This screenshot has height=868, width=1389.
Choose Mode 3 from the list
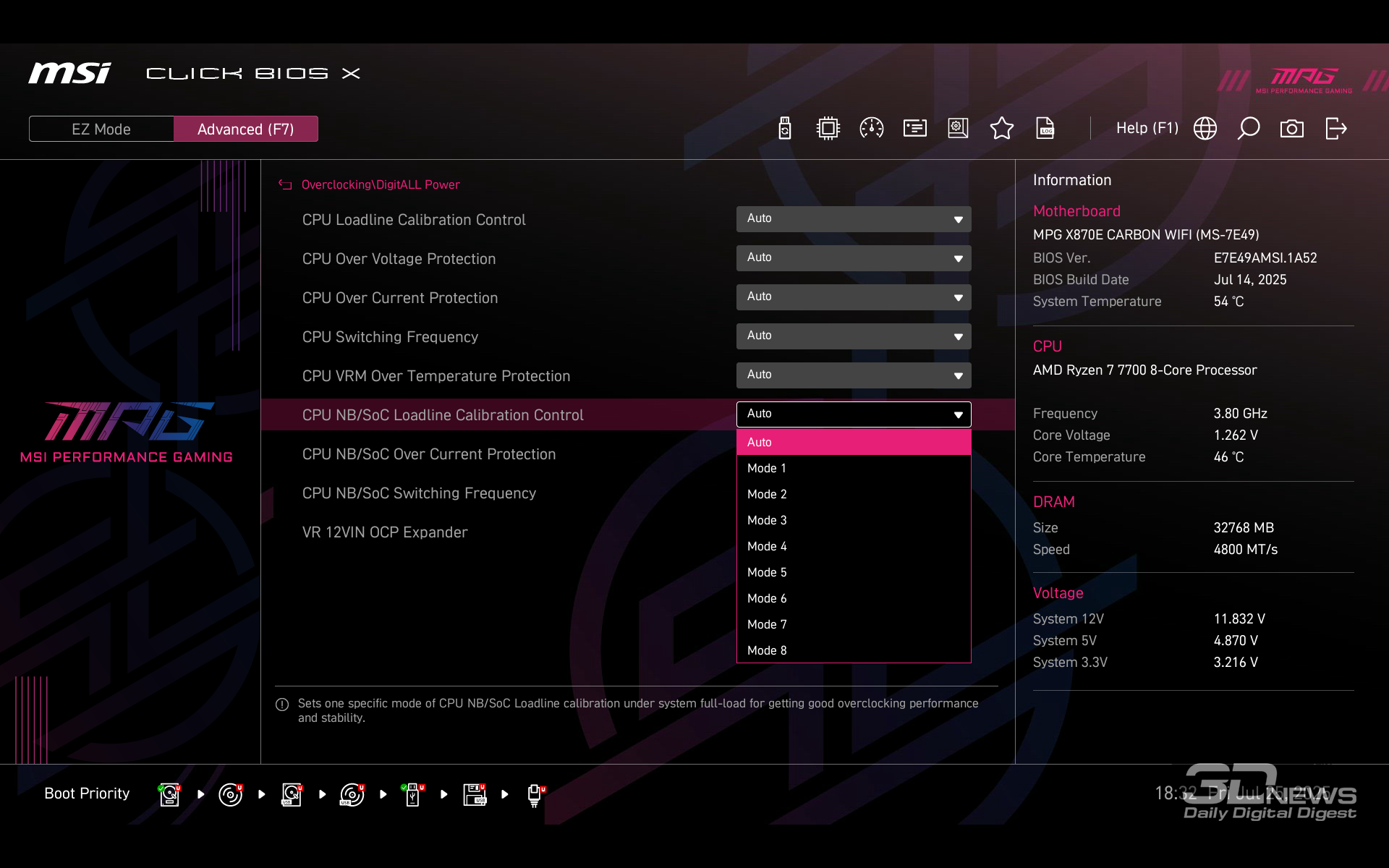pyautogui.click(x=854, y=520)
